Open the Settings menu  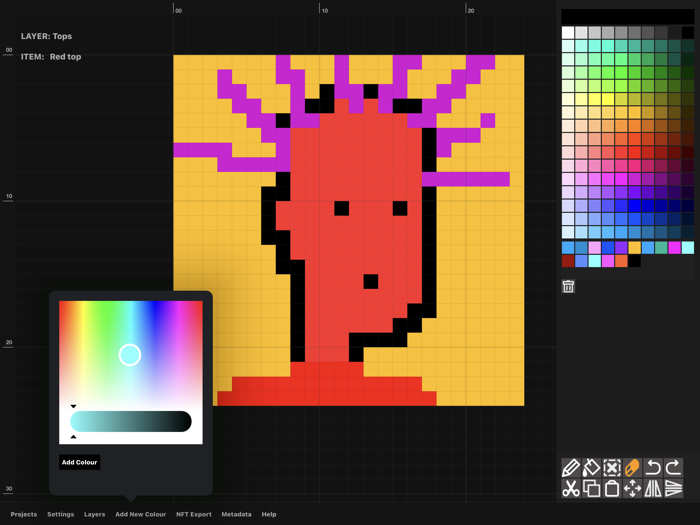(61, 514)
